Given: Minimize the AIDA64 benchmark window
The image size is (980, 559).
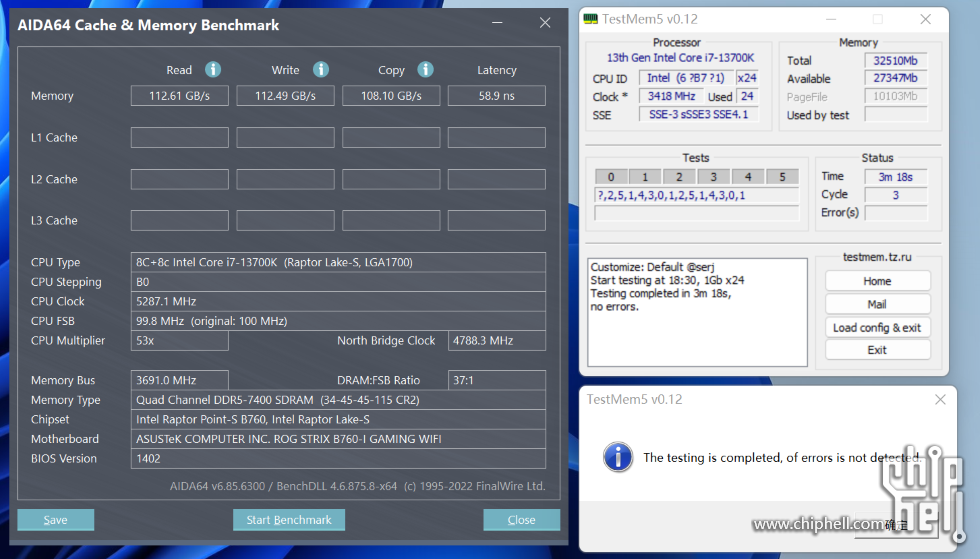Looking at the screenshot, I should (x=497, y=23).
